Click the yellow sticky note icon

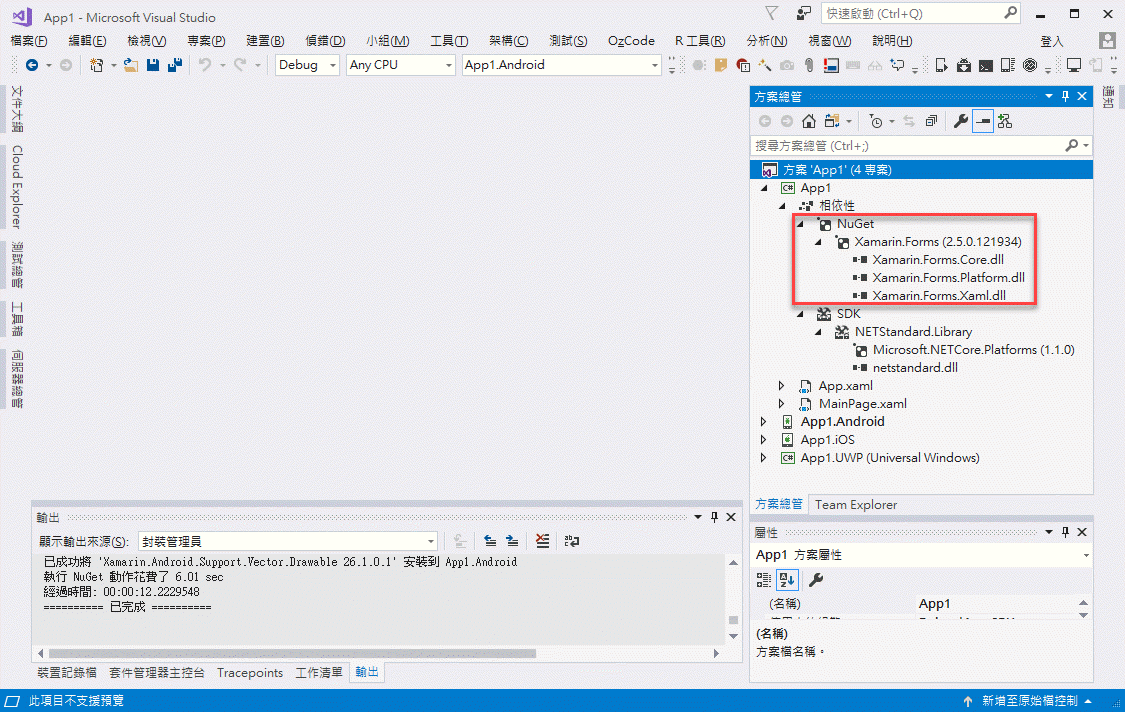pos(721,65)
